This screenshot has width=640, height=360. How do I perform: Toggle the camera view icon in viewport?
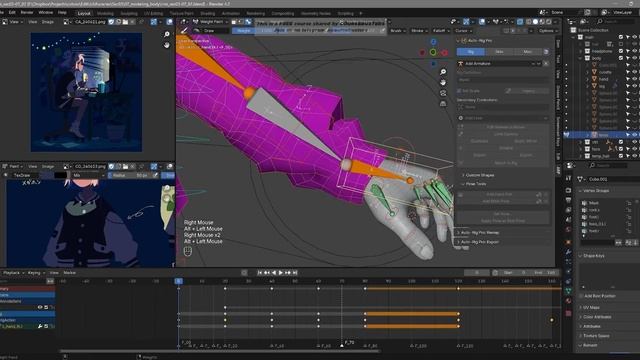(443, 93)
